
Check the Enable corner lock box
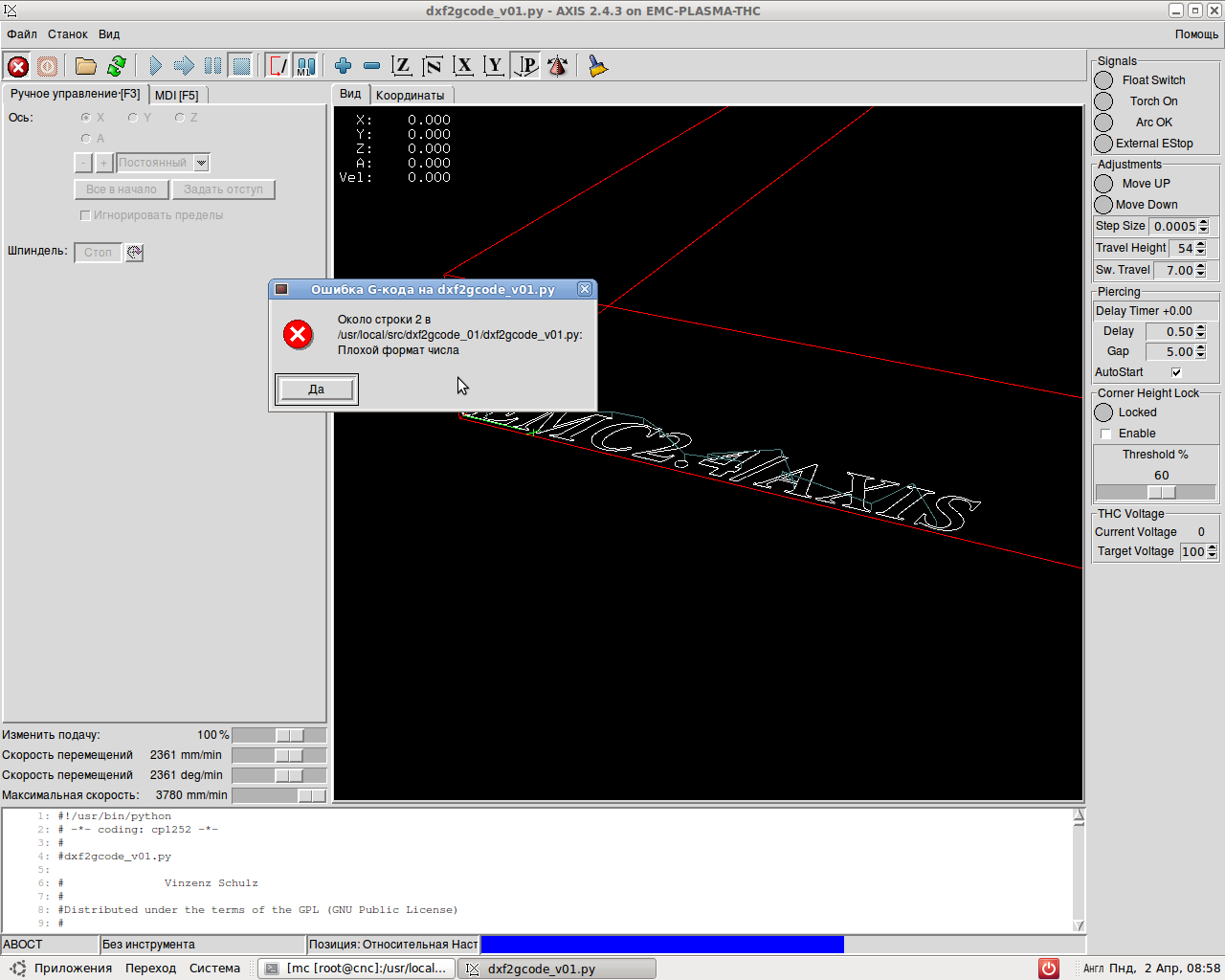coord(1106,434)
